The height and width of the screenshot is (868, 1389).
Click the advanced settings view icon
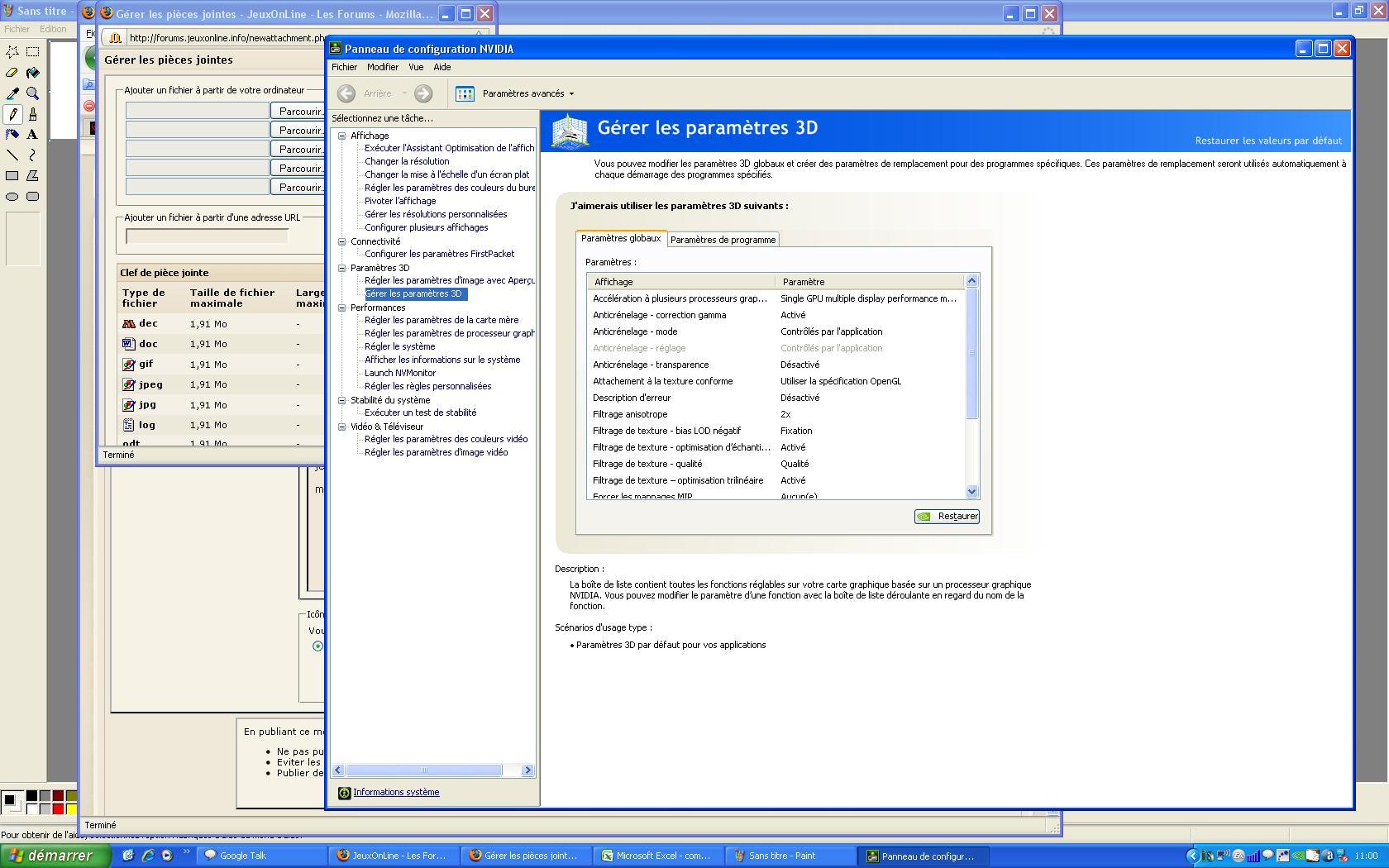465,93
